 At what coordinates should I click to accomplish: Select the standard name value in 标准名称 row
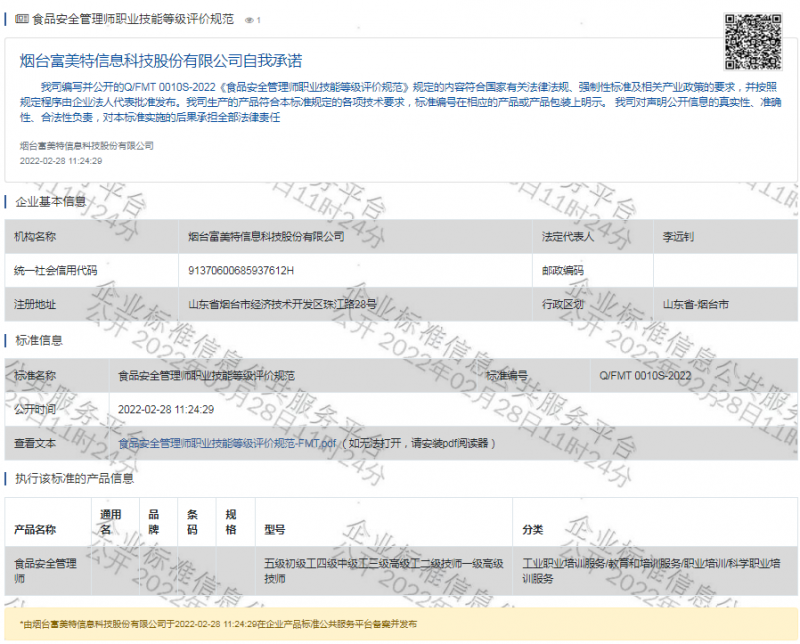point(206,376)
